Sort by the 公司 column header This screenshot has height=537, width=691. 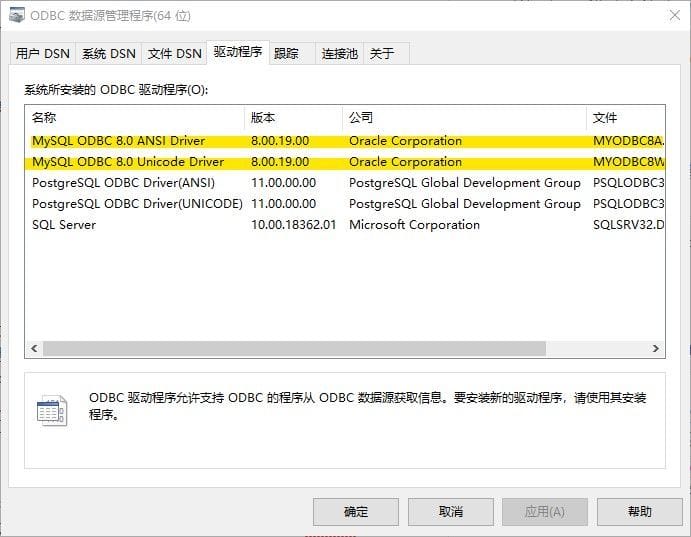tap(464, 118)
